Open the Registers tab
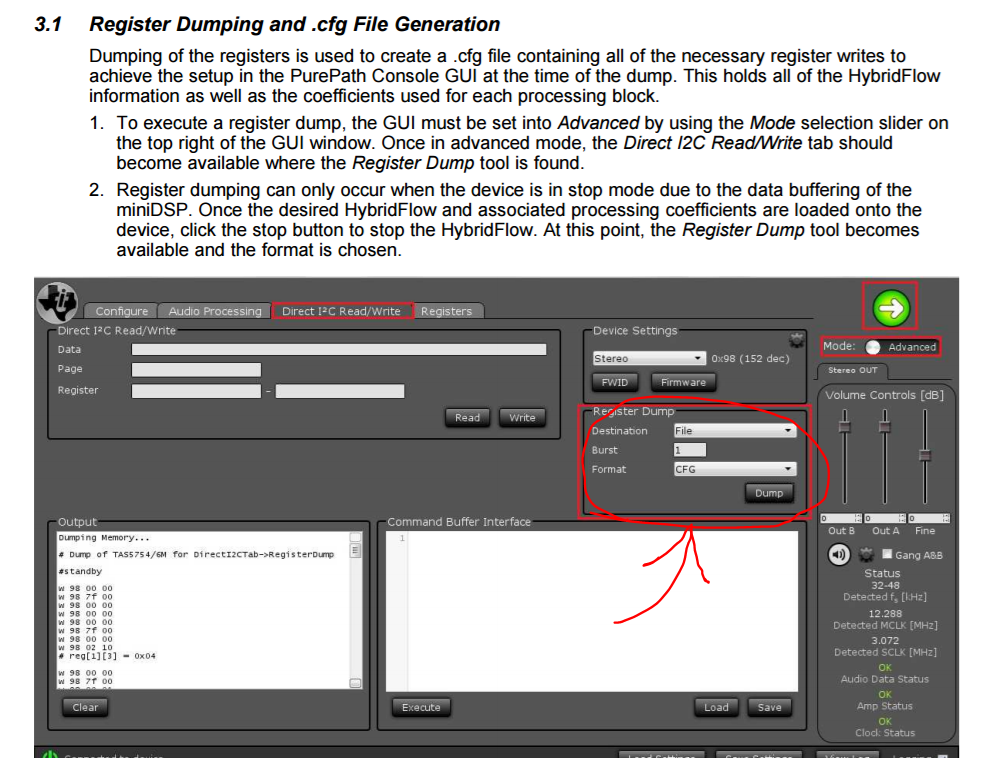 coord(446,311)
